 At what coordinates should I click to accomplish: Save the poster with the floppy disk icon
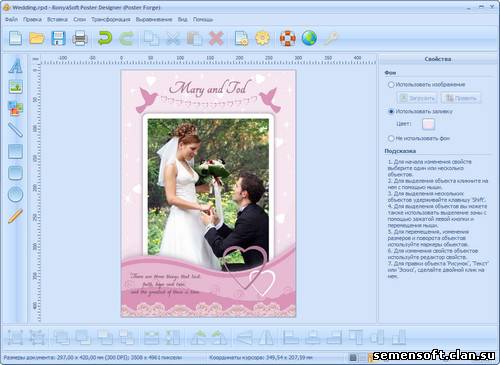pos(58,38)
